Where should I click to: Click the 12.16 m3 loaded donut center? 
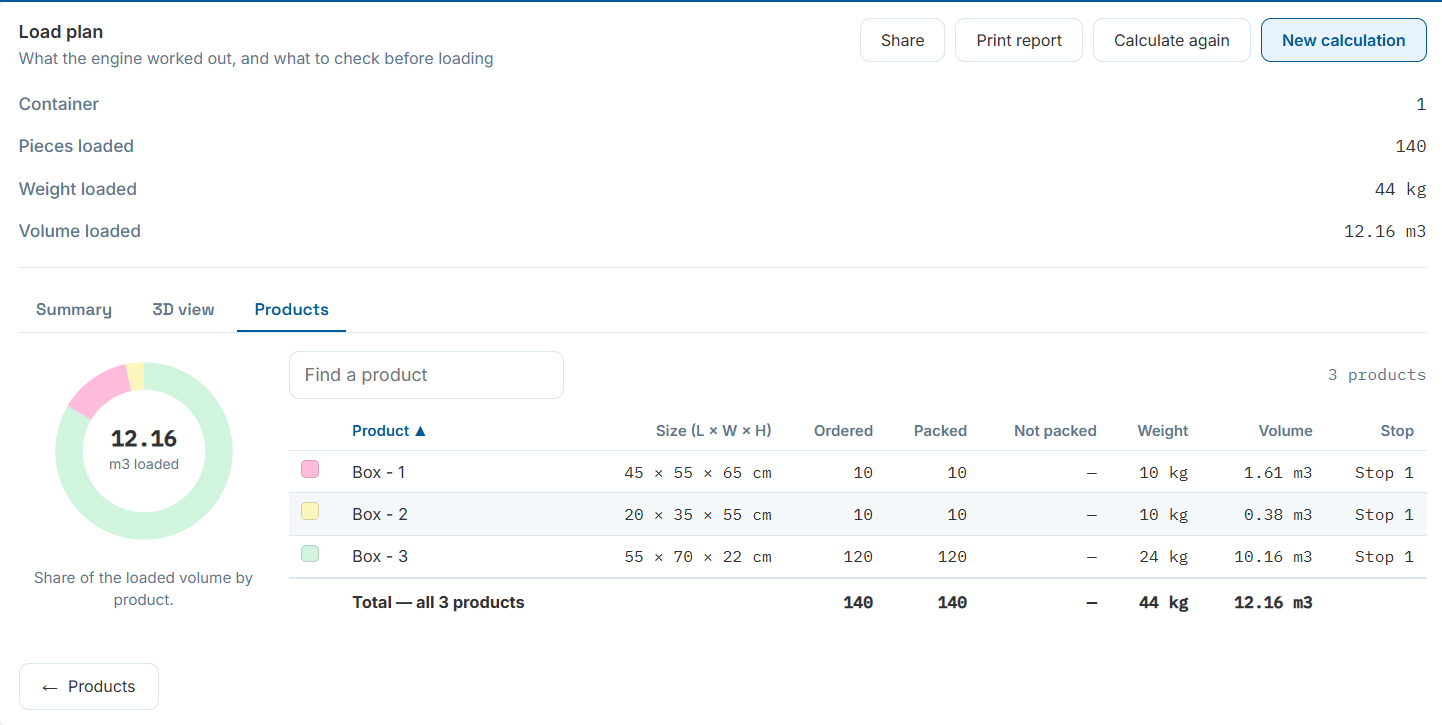[144, 450]
